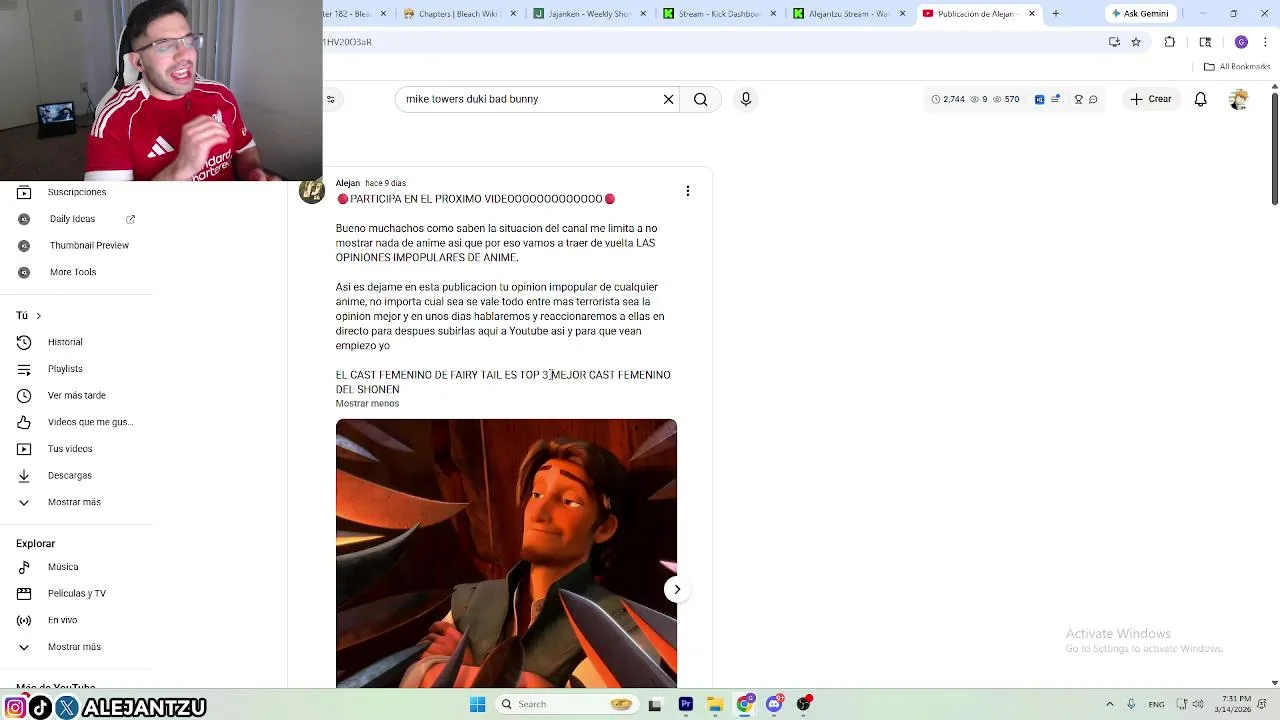This screenshot has width=1280, height=720.
Task: Open post options three-dot menu
Action: (687, 191)
